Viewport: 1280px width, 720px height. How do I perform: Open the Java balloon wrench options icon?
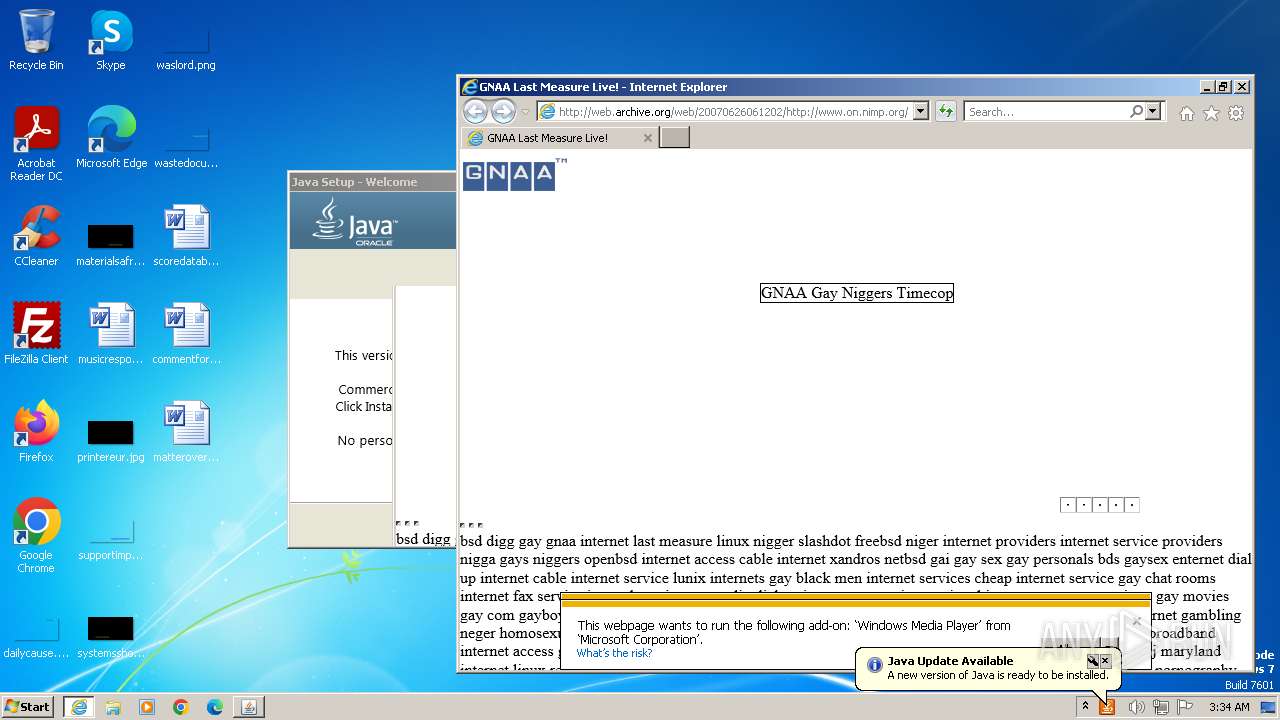[1092, 661]
